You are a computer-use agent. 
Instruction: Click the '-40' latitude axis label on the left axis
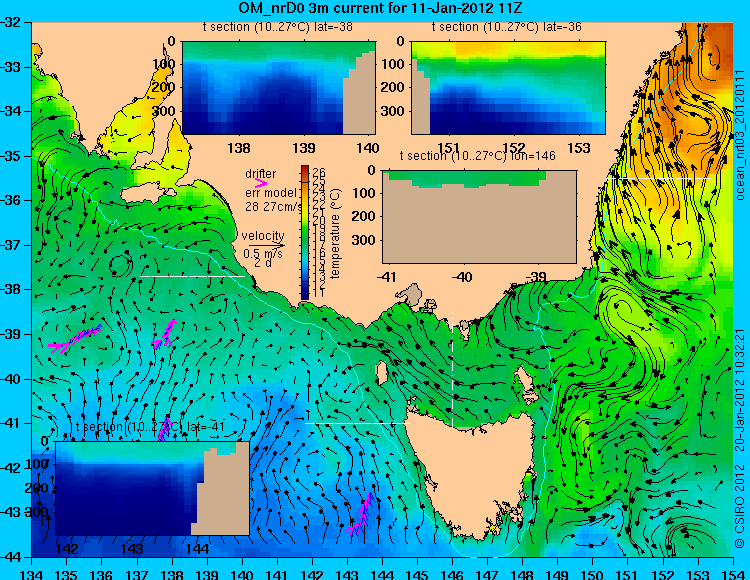pyautogui.click(x=11, y=379)
